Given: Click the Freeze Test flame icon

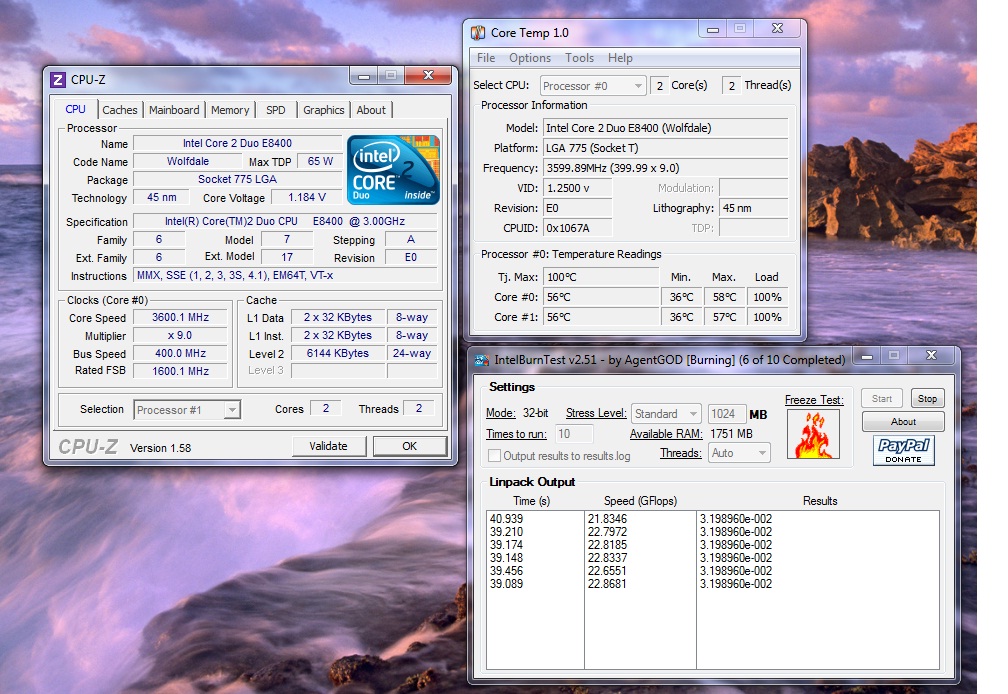Looking at the screenshot, I should click(813, 434).
